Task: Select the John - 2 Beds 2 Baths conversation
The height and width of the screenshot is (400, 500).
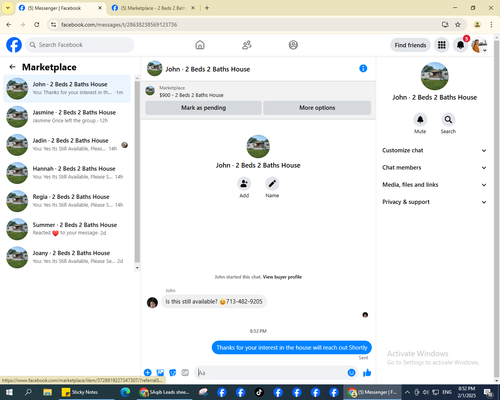Action: point(67,89)
